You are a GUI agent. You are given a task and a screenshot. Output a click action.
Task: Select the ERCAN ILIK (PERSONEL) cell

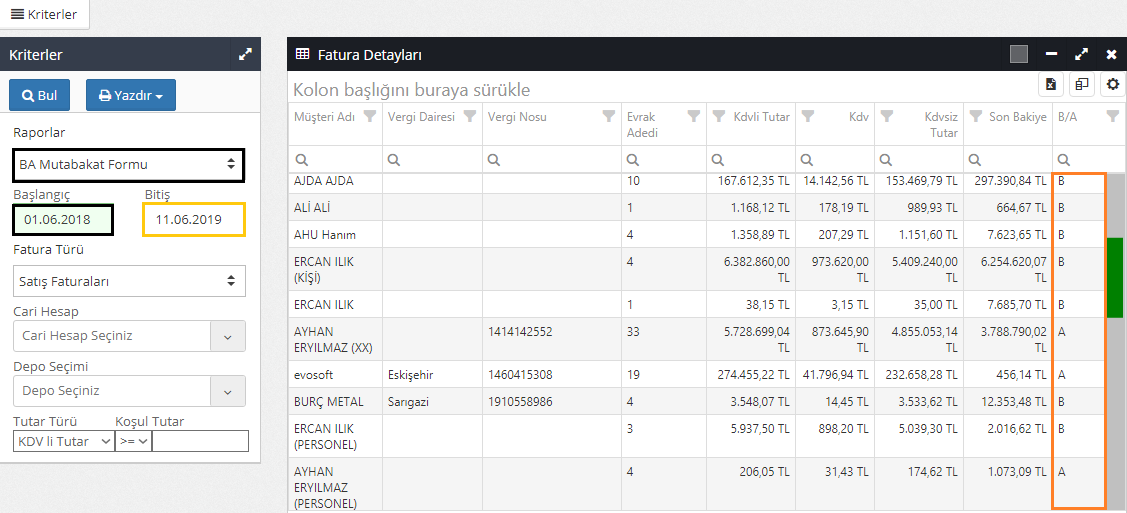point(335,436)
